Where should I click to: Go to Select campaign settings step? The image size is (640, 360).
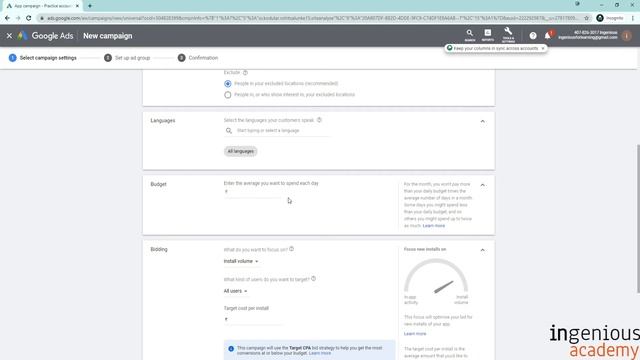pos(43,58)
